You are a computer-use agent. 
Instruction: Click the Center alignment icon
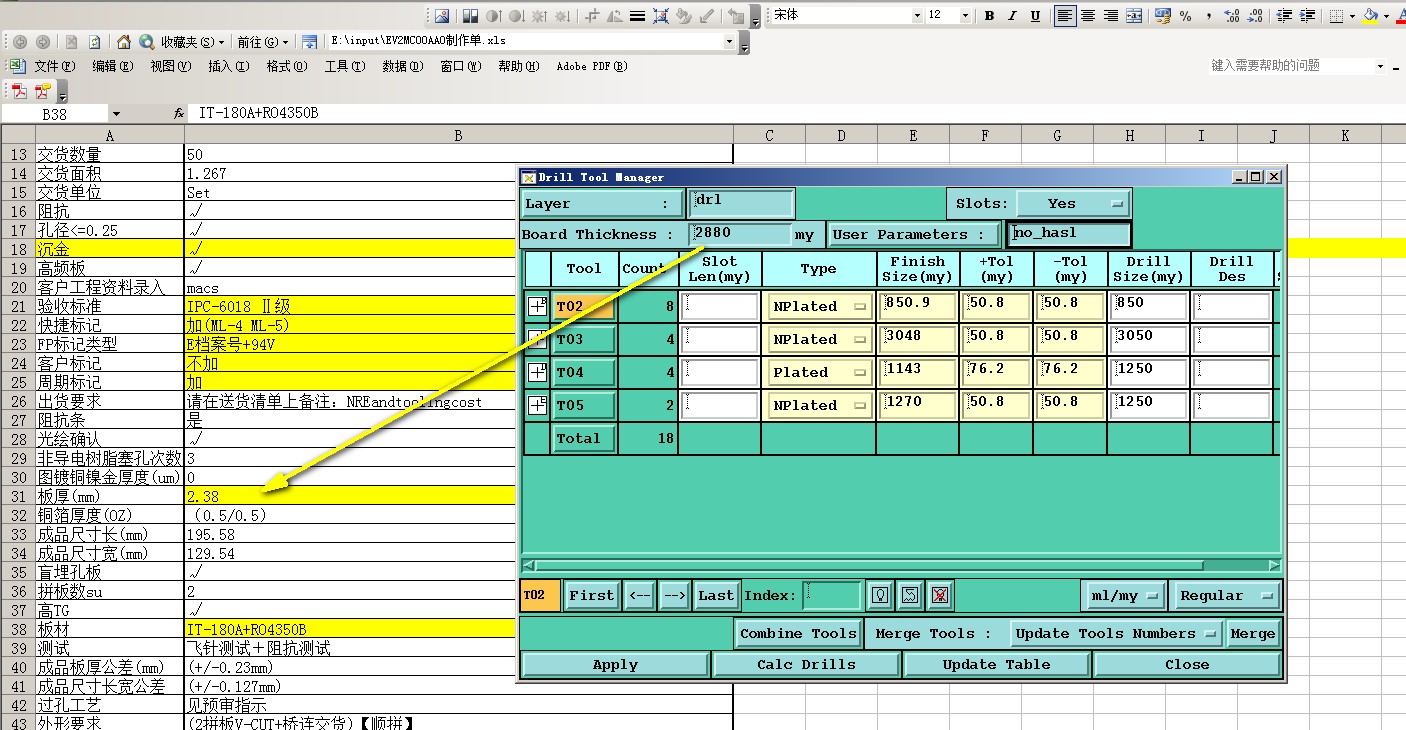(1088, 15)
